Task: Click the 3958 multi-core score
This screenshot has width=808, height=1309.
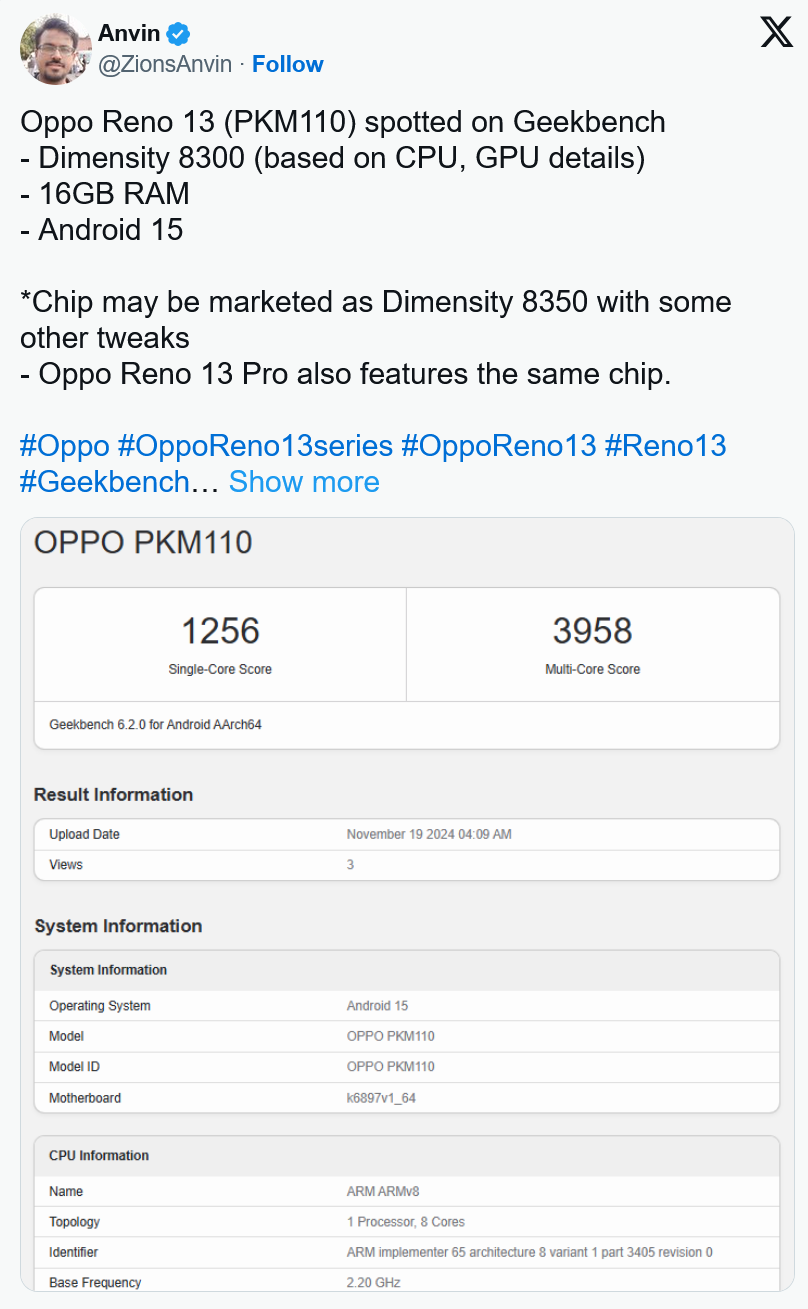Action: [592, 631]
